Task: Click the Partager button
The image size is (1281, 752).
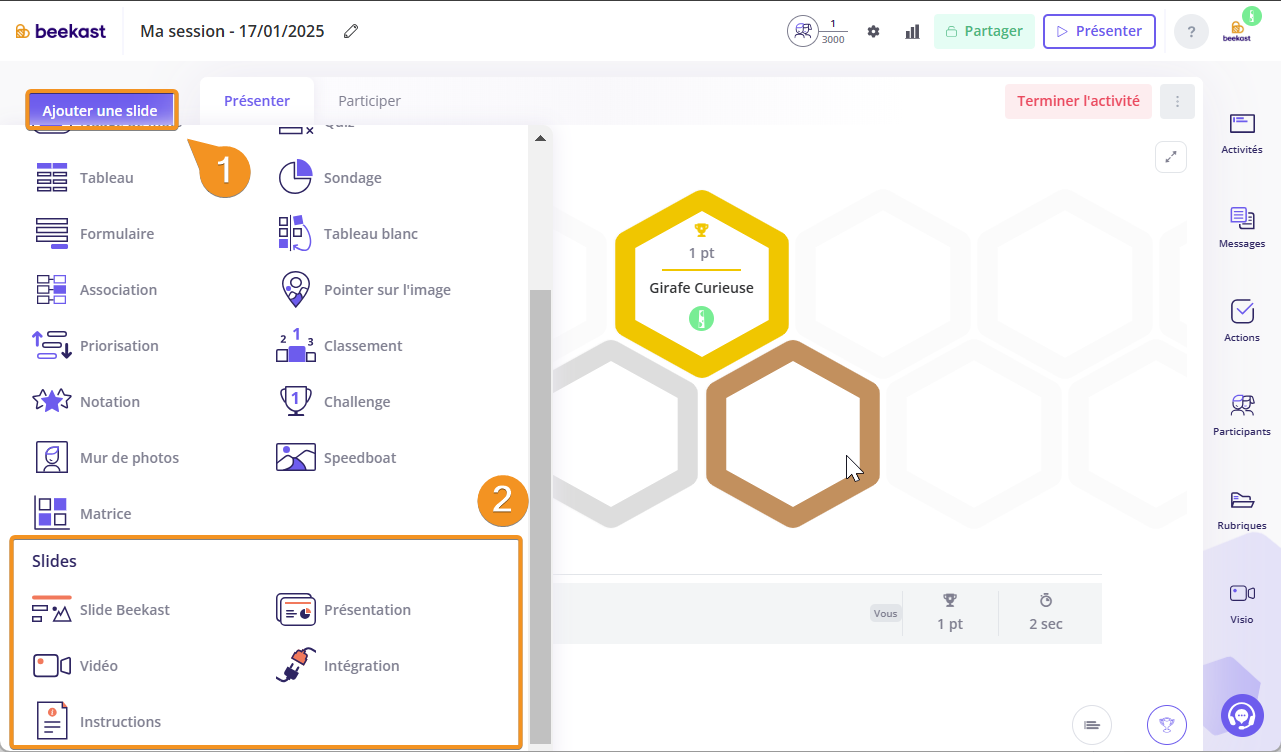Action: point(984,31)
